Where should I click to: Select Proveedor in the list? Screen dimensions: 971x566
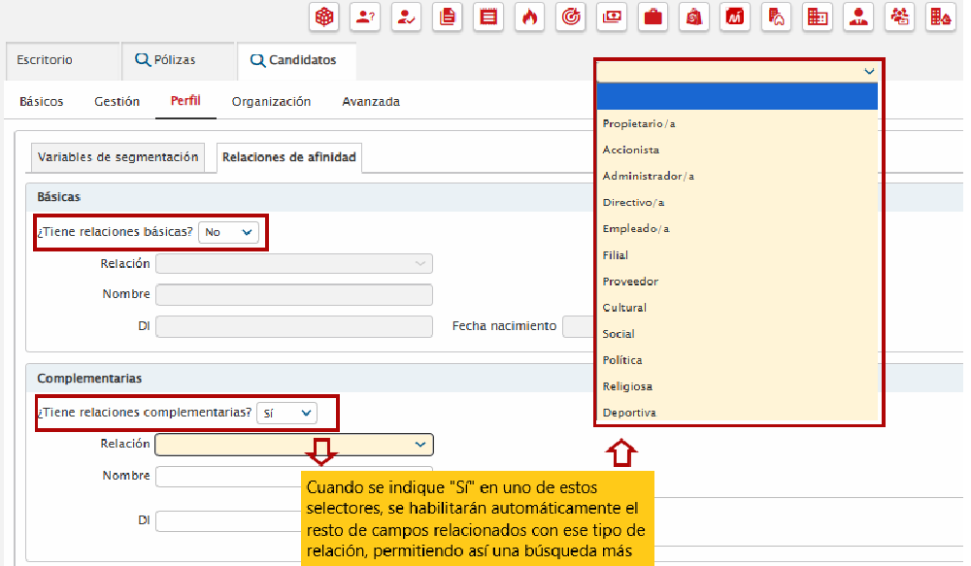pos(737,281)
